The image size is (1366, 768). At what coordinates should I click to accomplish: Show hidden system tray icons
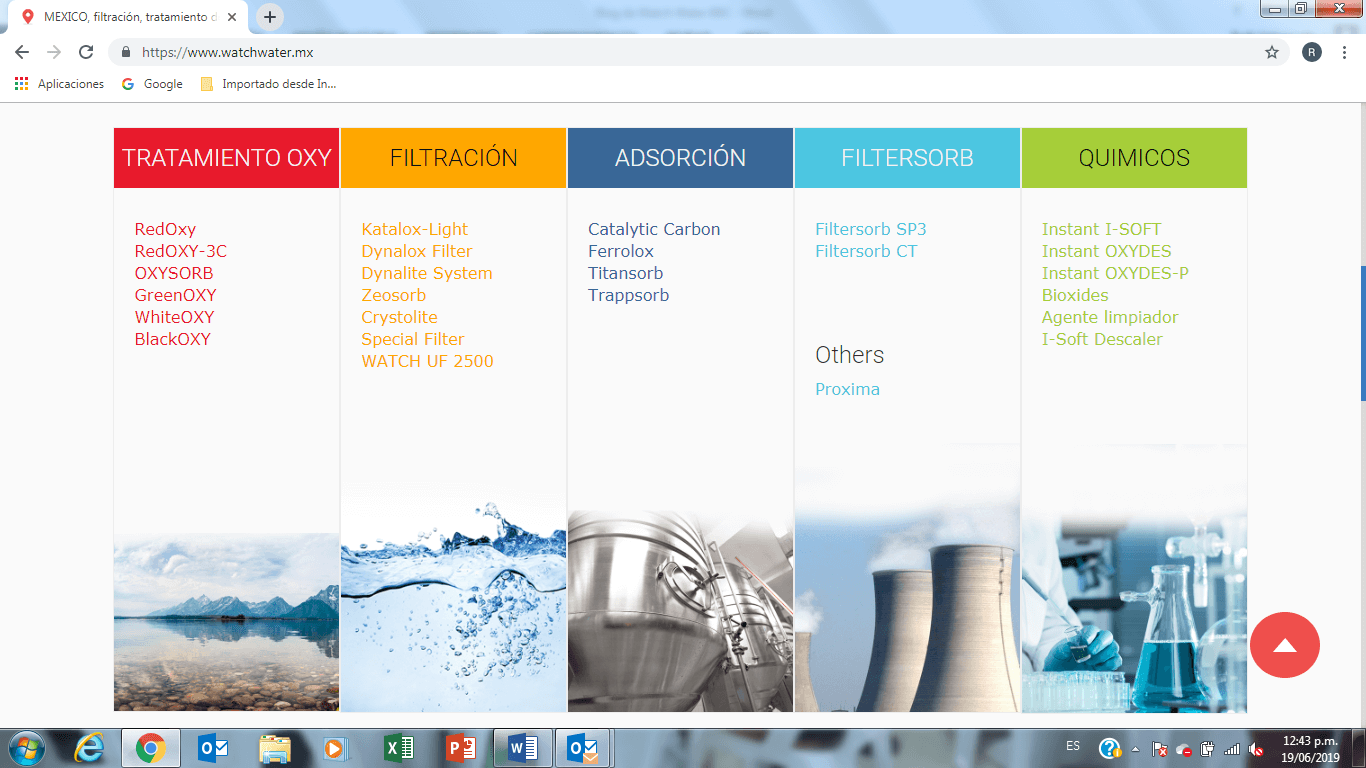[x=1135, y=748]
